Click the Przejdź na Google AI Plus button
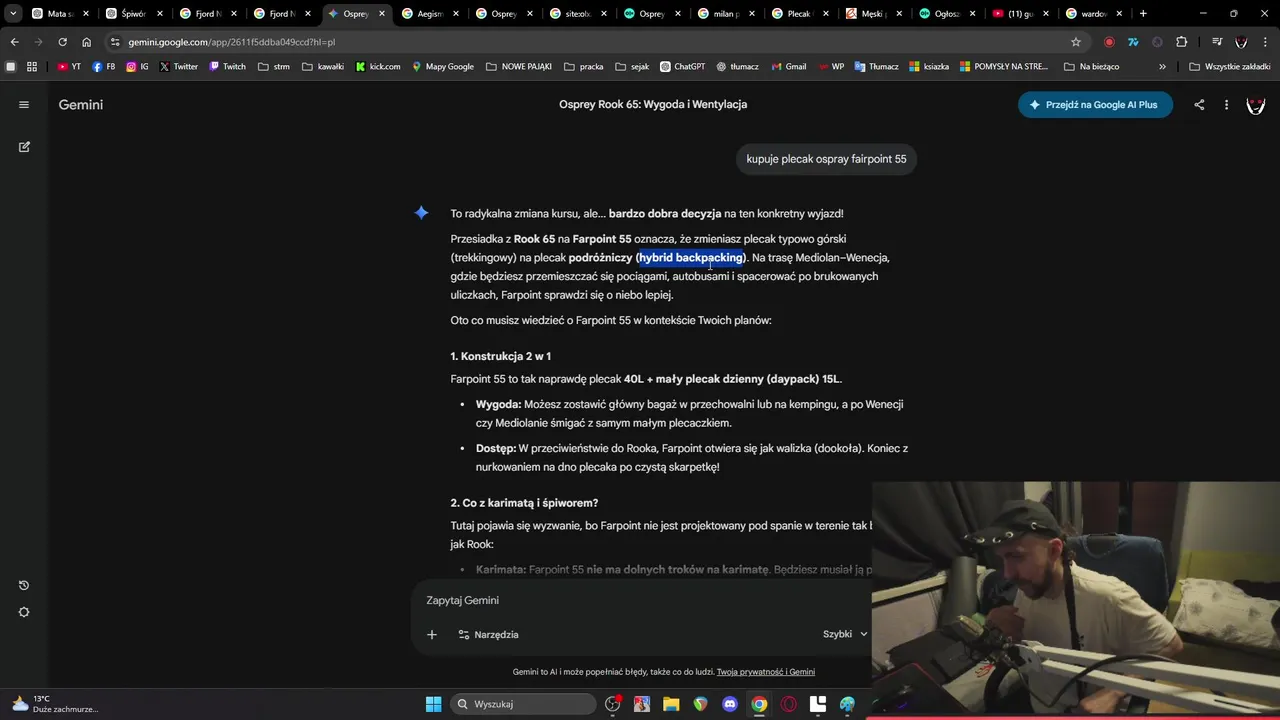1280x720 pixels. pyautogui.click(x=1095, y=105)
